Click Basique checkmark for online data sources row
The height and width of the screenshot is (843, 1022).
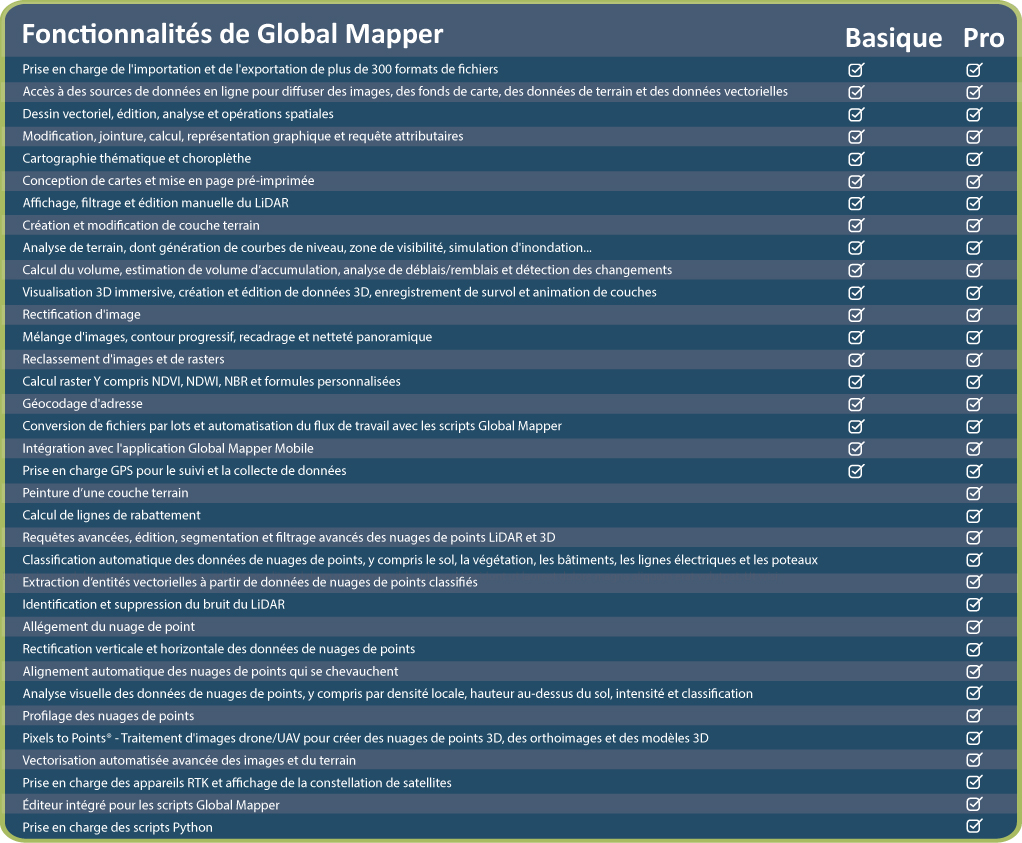coord(856,92)
